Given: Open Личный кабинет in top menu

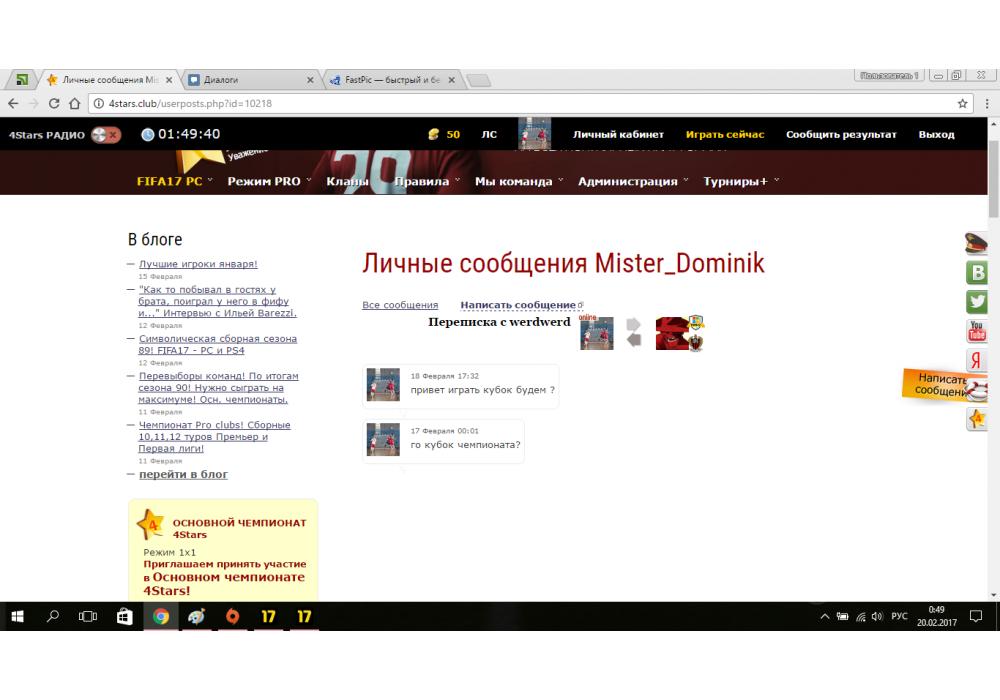Looking at the screenshot, I should [618, 134].
